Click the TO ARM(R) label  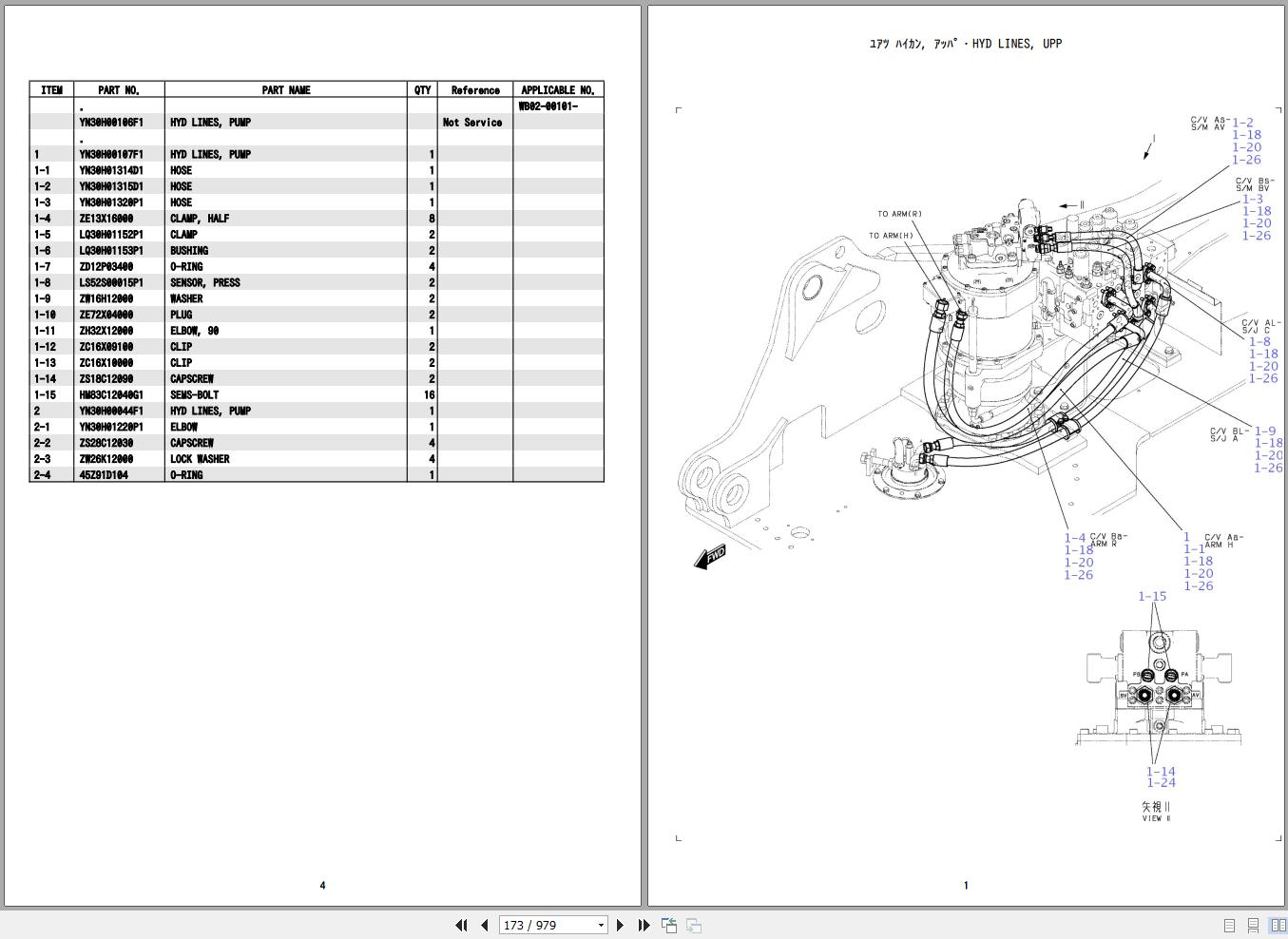[x=899, y=214]
